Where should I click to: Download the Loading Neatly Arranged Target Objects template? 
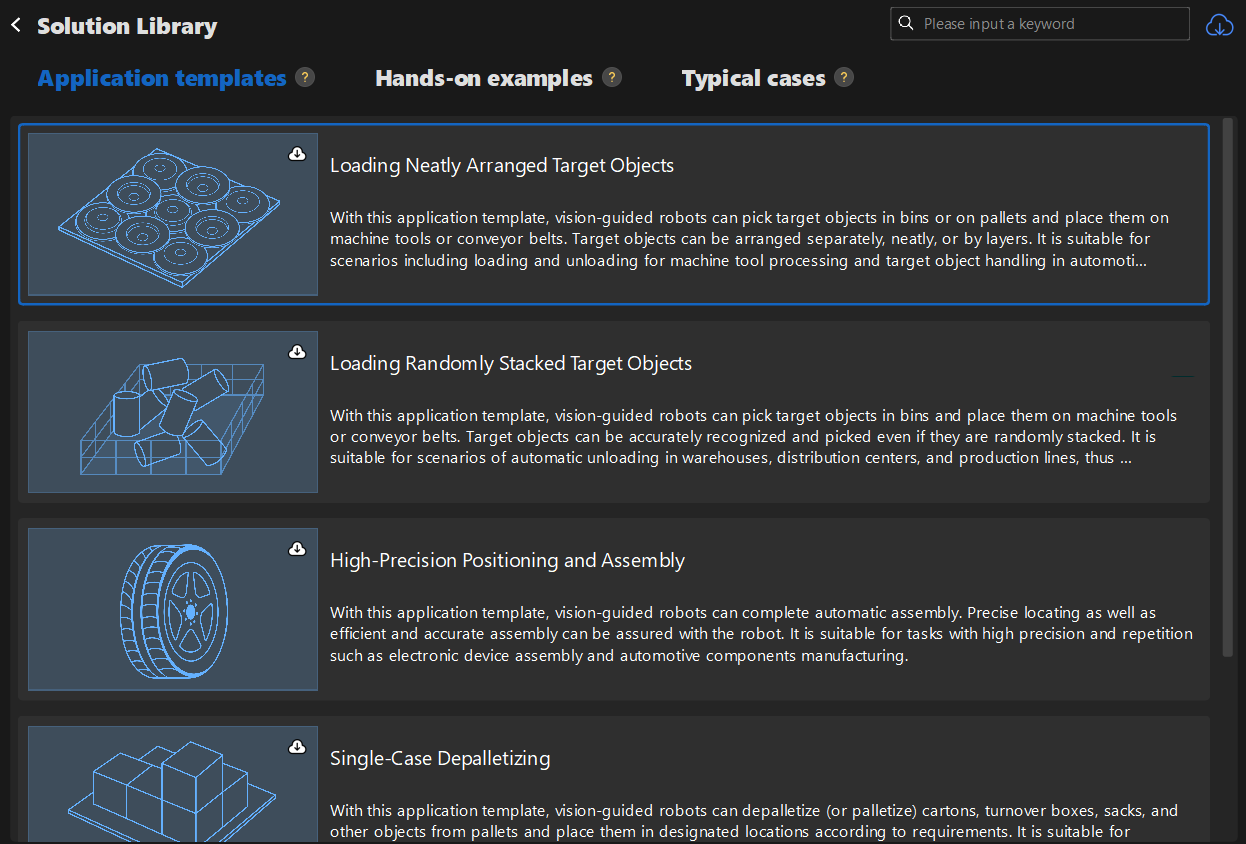(297, 154)
